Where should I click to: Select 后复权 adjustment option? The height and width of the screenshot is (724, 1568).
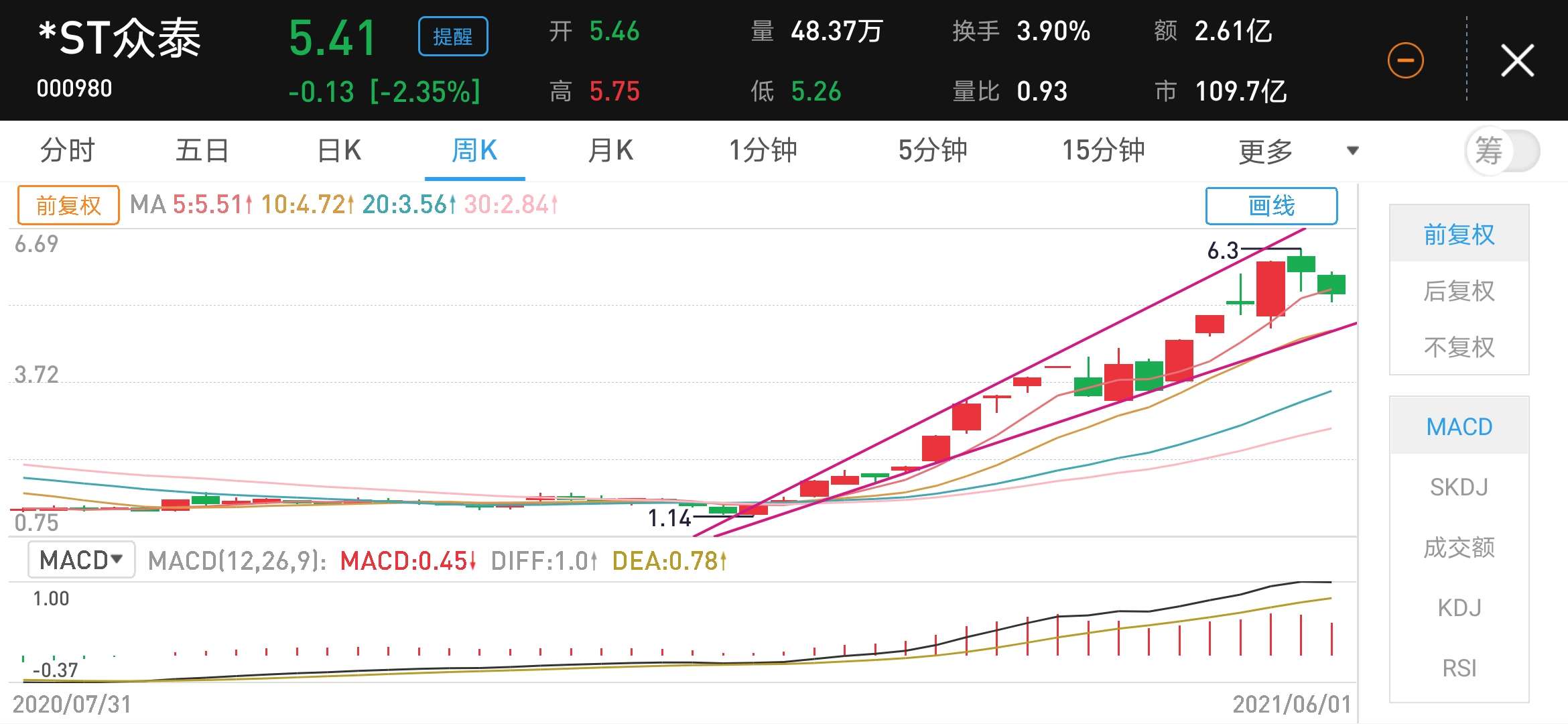click(1459, 291)
